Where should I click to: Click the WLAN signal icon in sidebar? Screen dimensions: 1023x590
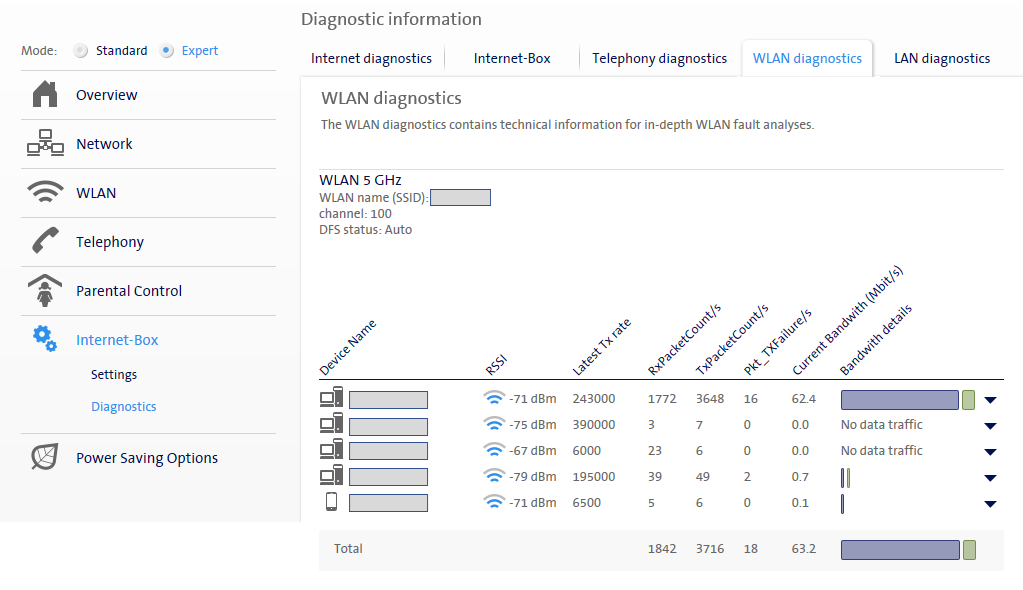click(45, 192)
